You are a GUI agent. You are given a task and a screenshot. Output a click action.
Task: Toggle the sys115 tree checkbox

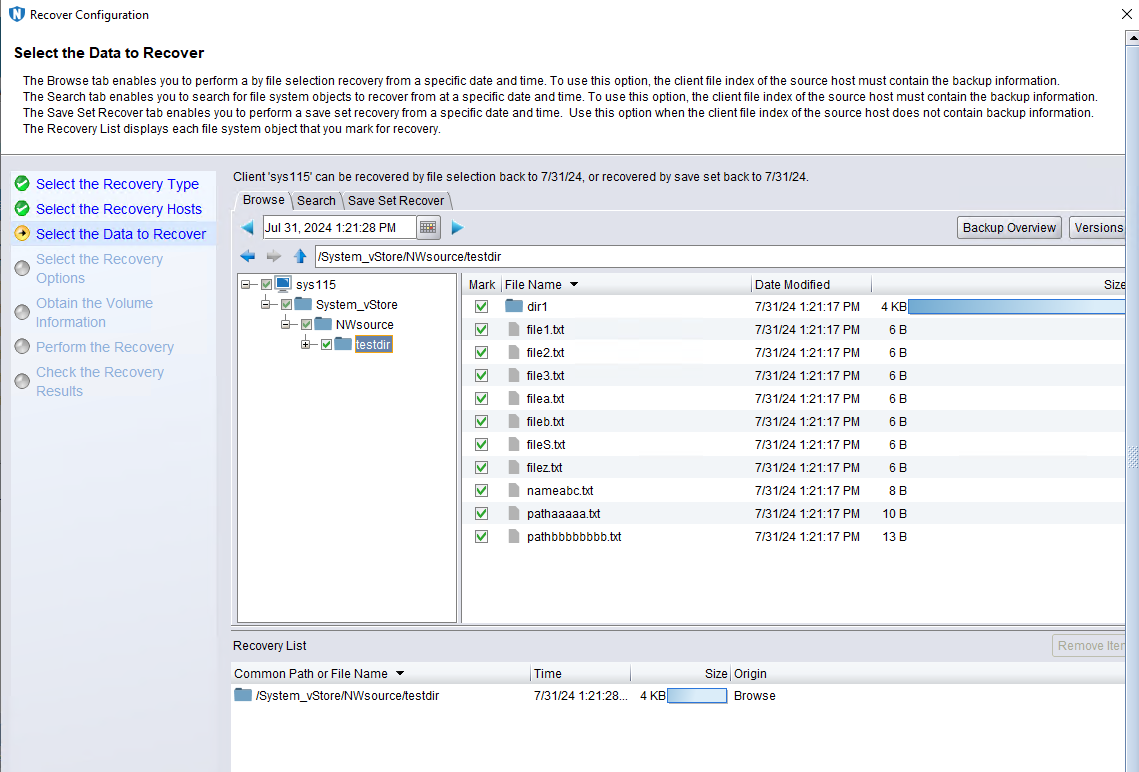pyautogui.click(x=267, y=285)
